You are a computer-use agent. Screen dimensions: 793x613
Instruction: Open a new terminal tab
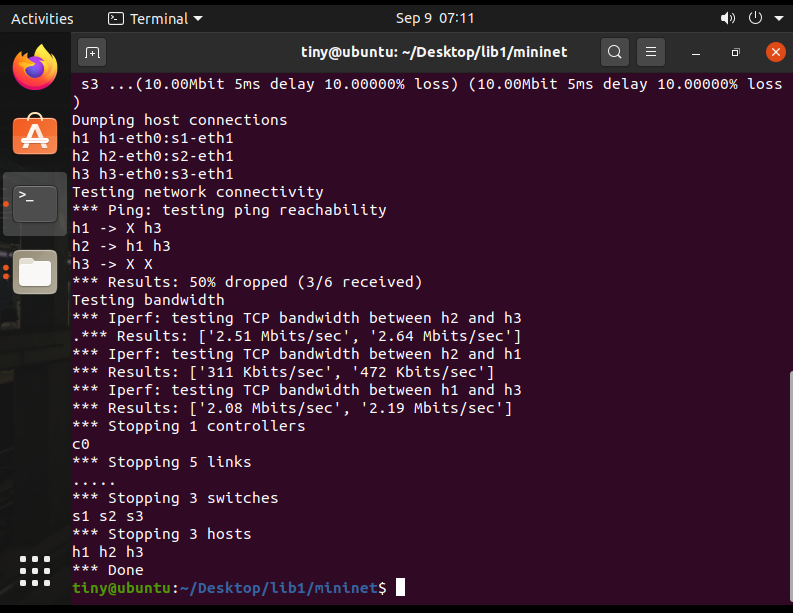[92, 52]
